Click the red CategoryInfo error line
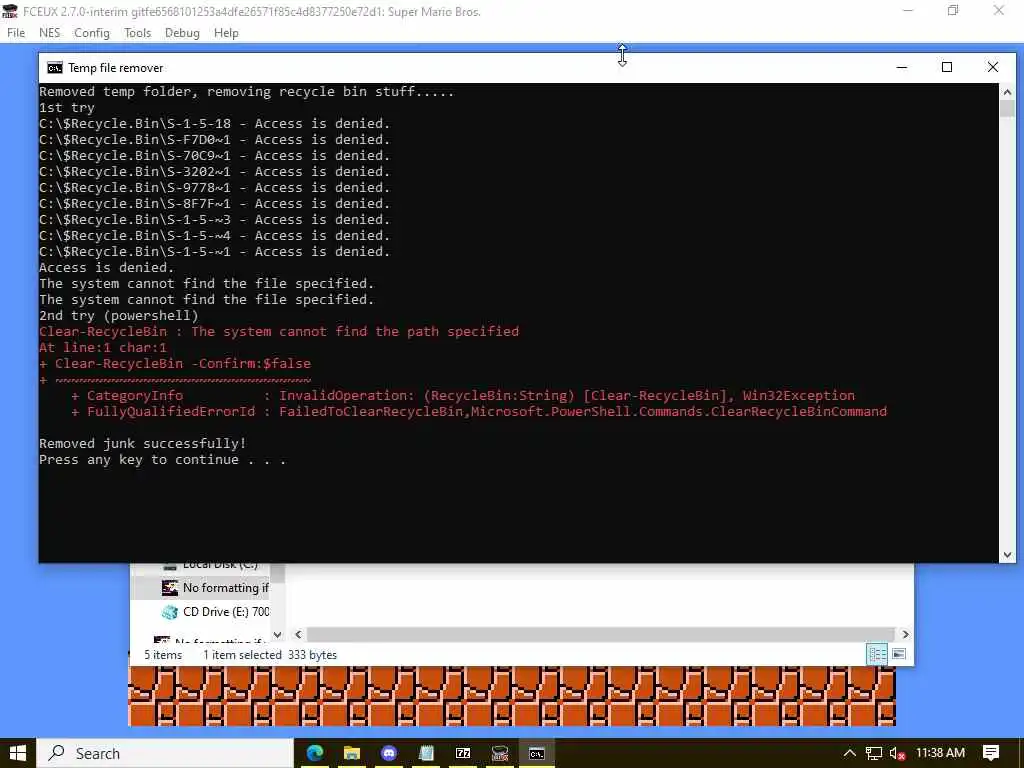Viewport: 1024px width, 768px height. click(463, 396)
